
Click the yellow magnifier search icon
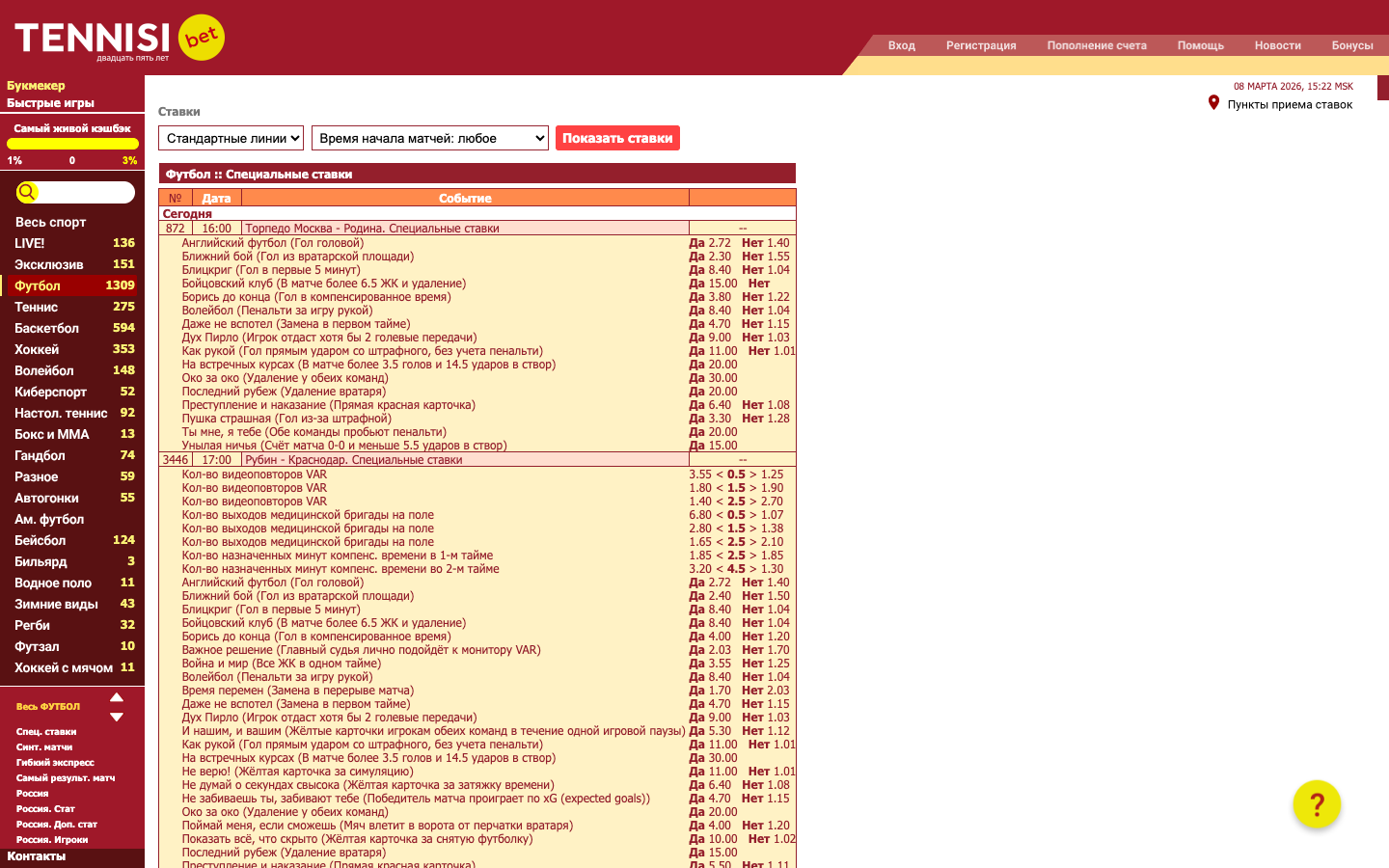tap(27, 193)
